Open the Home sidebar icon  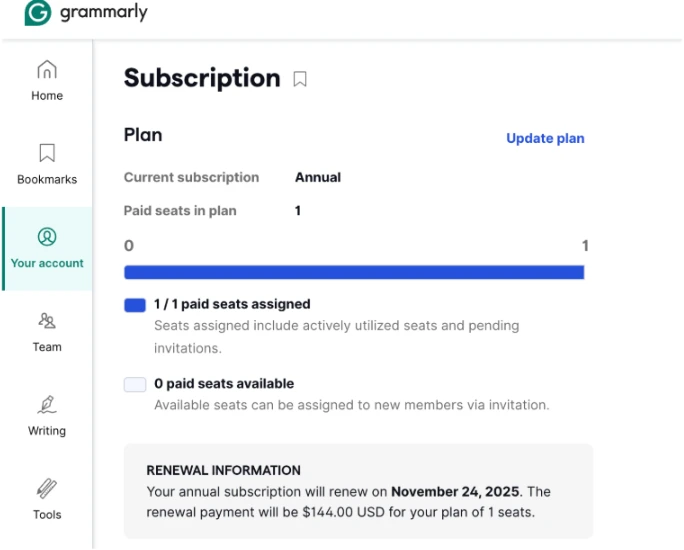[47, 69]
